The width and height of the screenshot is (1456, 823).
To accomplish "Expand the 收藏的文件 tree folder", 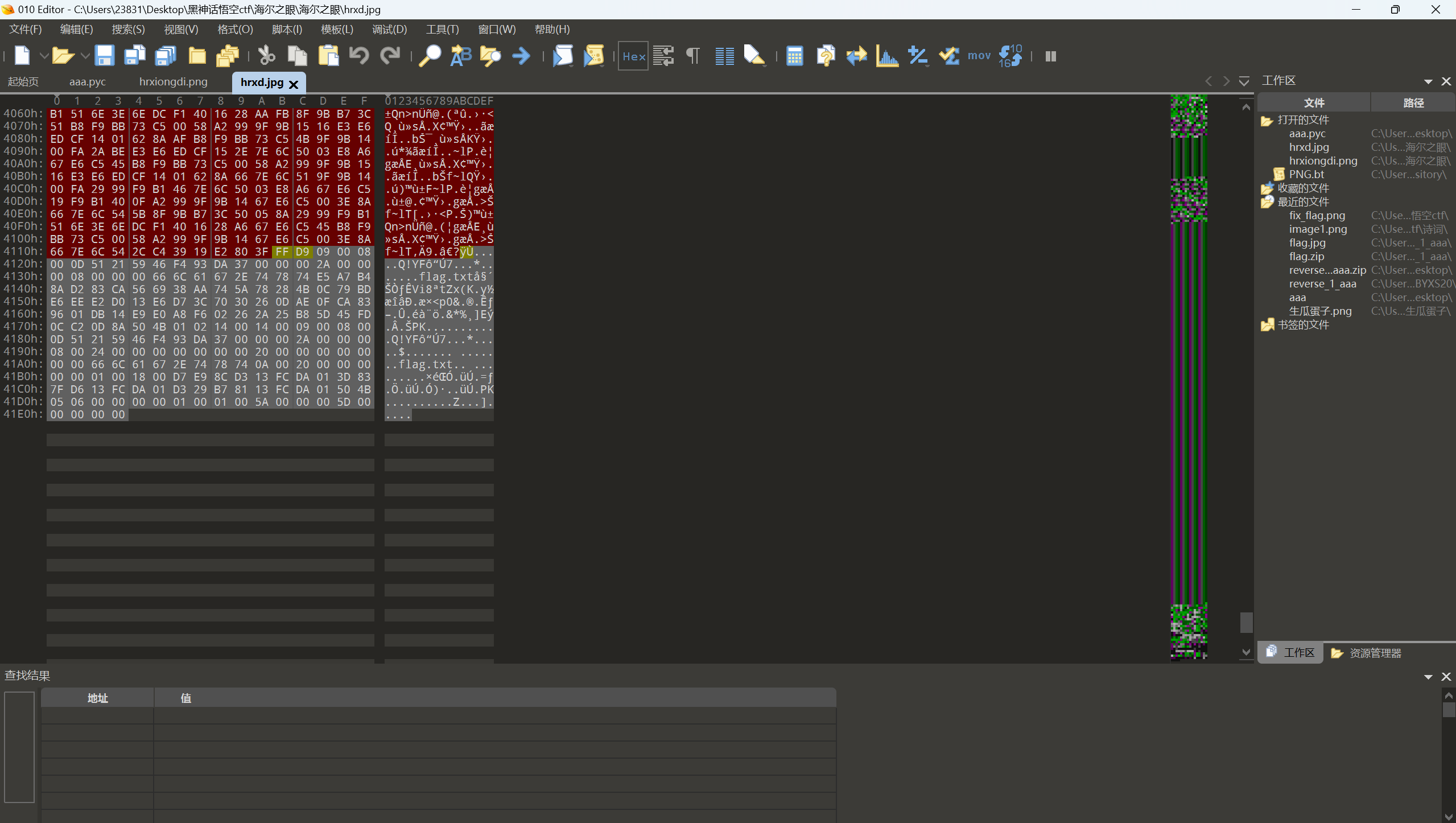I will point(1267,189).
